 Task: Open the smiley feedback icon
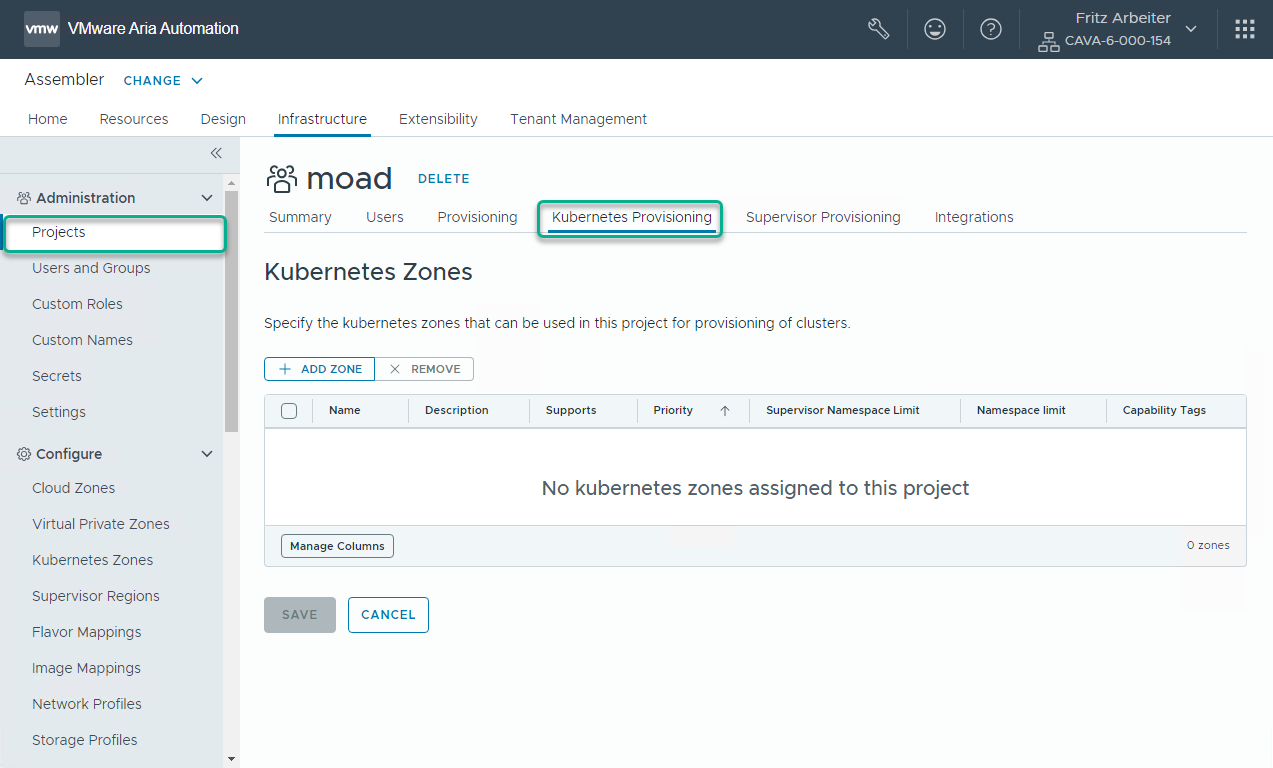click(935, 29)
